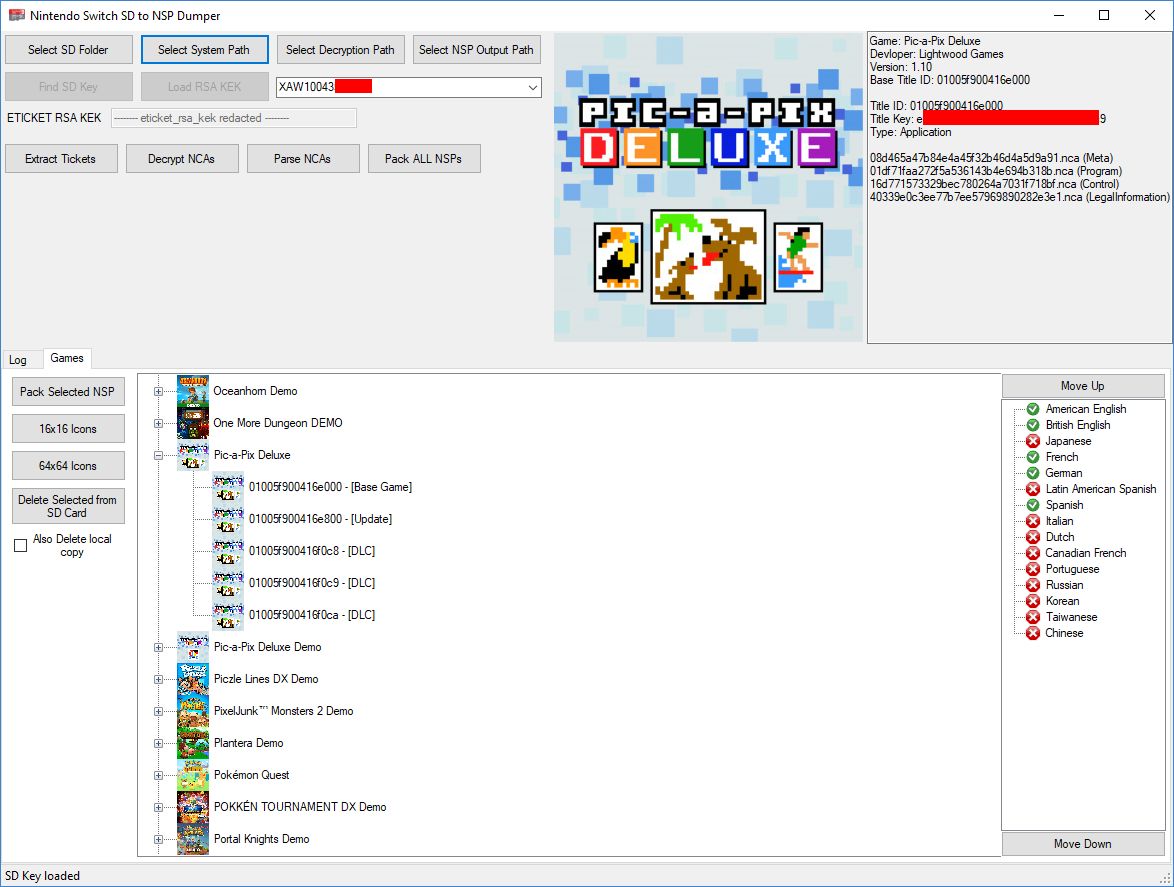Click red cross icon for Dutch
The image size is (1174, 887).
tap(1032, 537)
